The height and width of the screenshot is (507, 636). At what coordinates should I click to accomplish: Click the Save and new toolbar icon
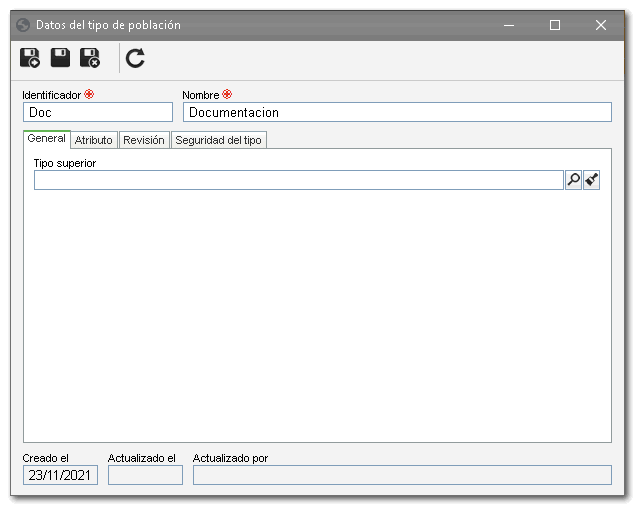[30, 58]
